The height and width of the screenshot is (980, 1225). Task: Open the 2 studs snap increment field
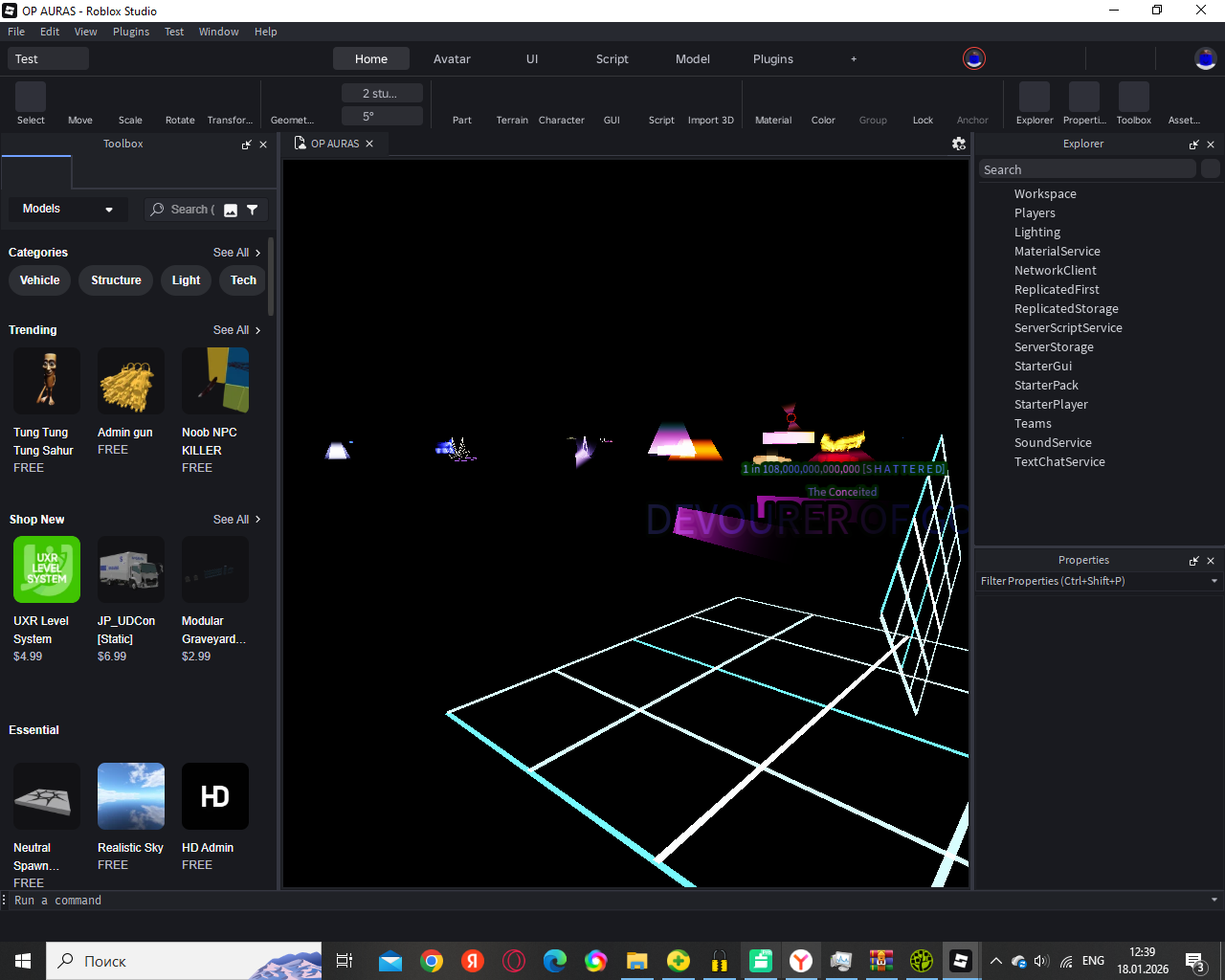pos(382,93)
